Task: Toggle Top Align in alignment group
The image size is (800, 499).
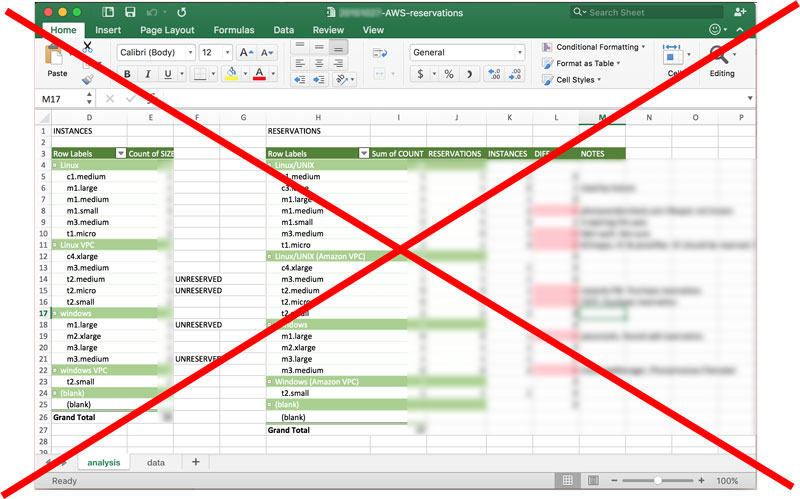Action: [x=300, y=47]
